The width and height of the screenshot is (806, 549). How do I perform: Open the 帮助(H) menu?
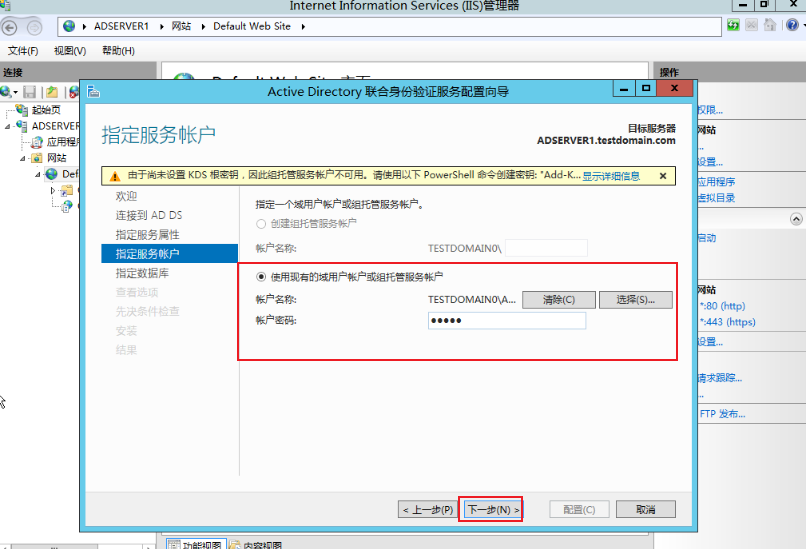(118, 51)
